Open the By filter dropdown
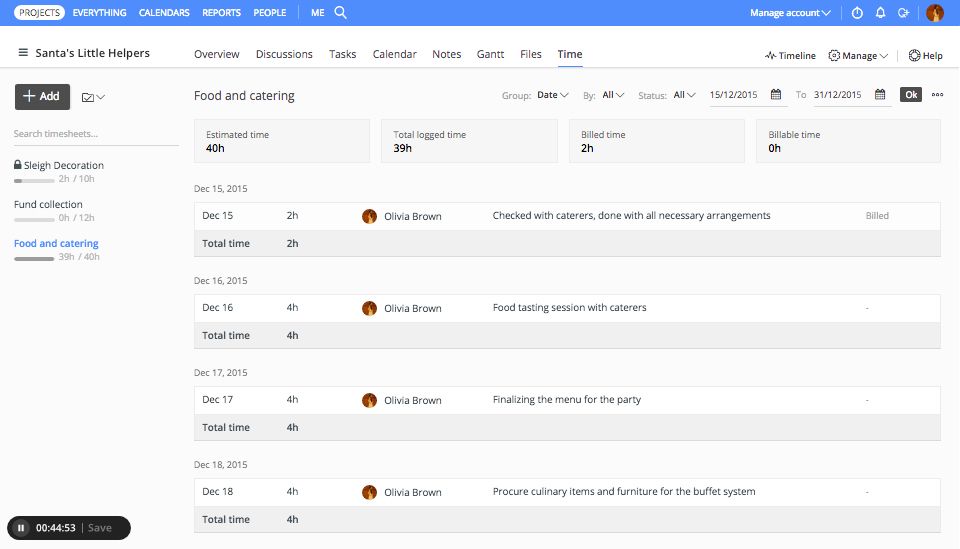Viewport: 960px width, 549px height. [x=613, y=95]
